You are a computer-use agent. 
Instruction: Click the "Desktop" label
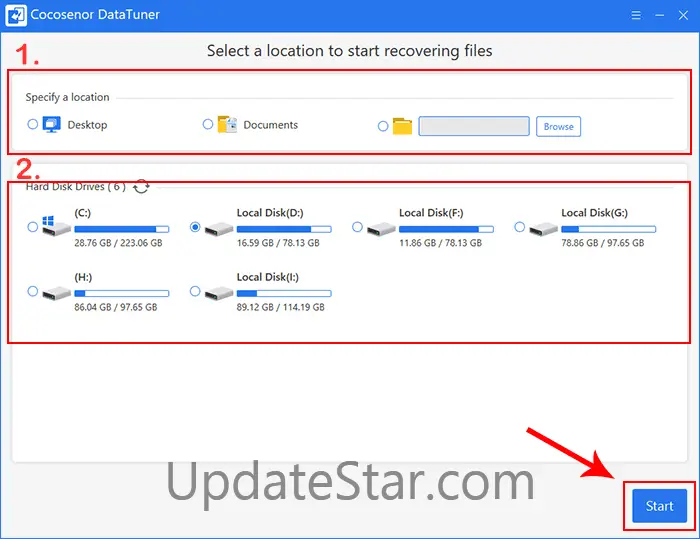pyautogui.click(x=88, y=125)
